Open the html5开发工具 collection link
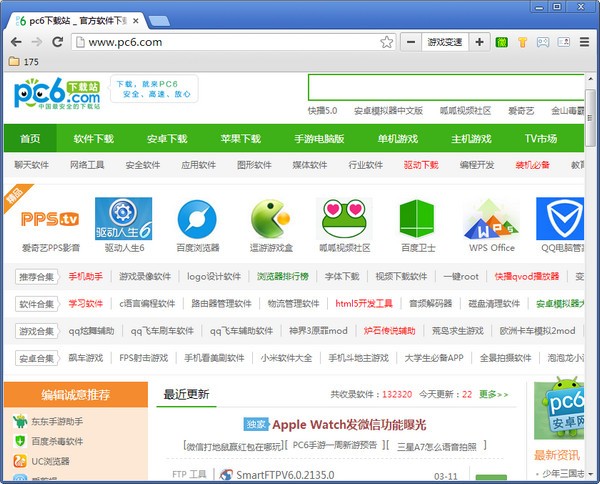 pos(364,304)
